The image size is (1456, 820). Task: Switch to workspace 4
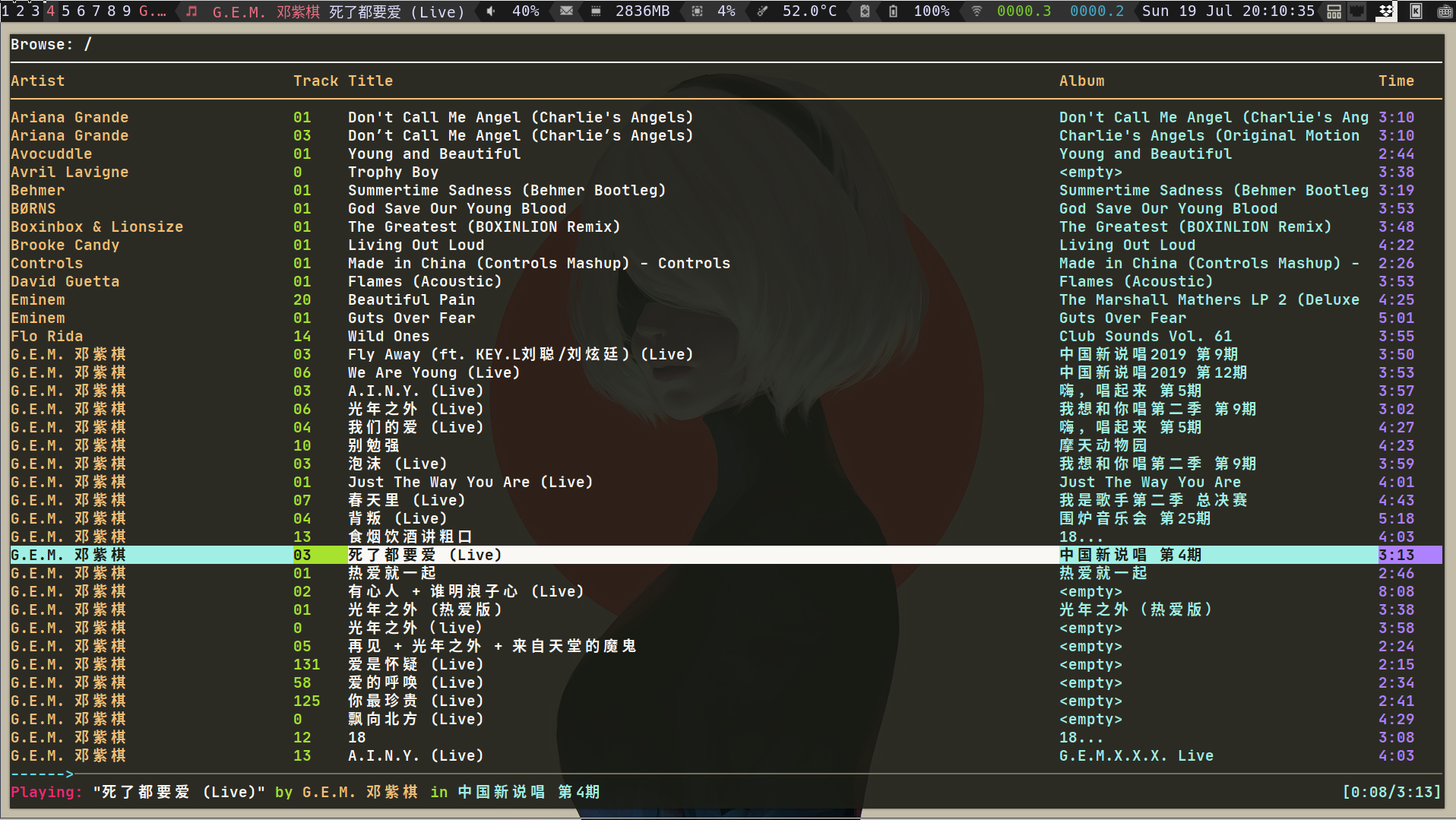tap(50, 11)
